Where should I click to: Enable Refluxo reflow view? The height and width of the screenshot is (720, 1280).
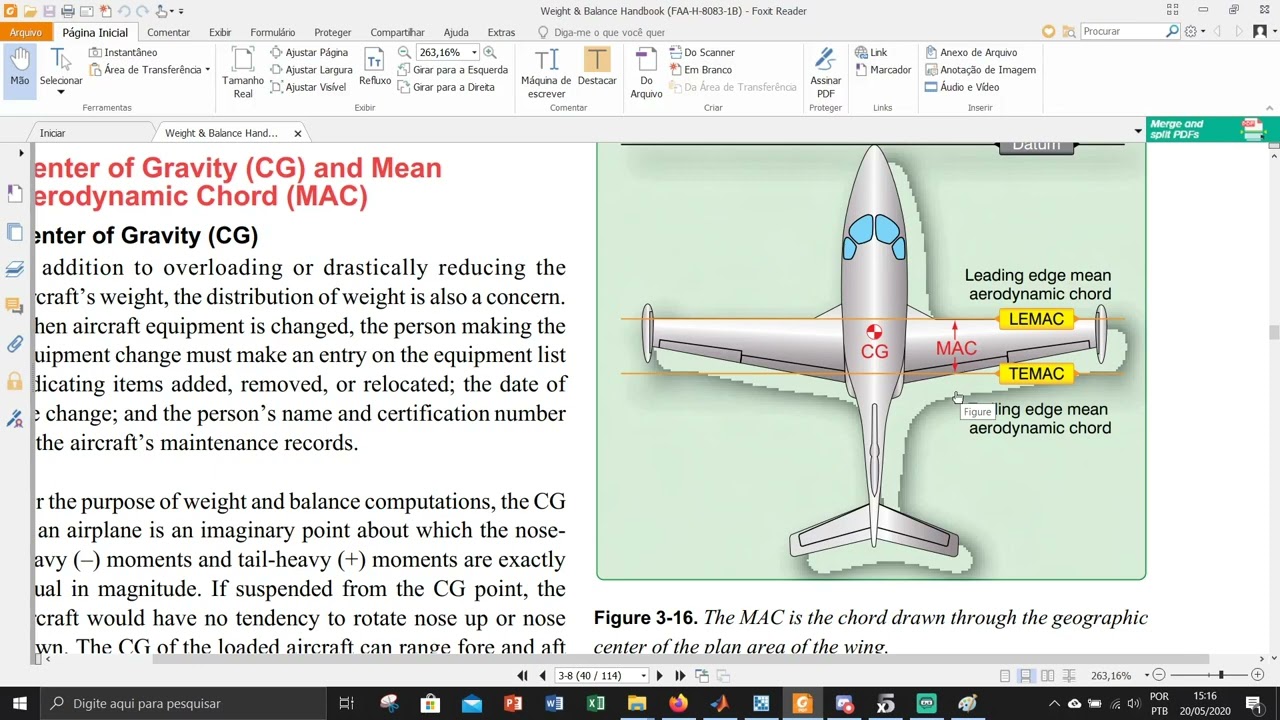[x=375, y=67]
